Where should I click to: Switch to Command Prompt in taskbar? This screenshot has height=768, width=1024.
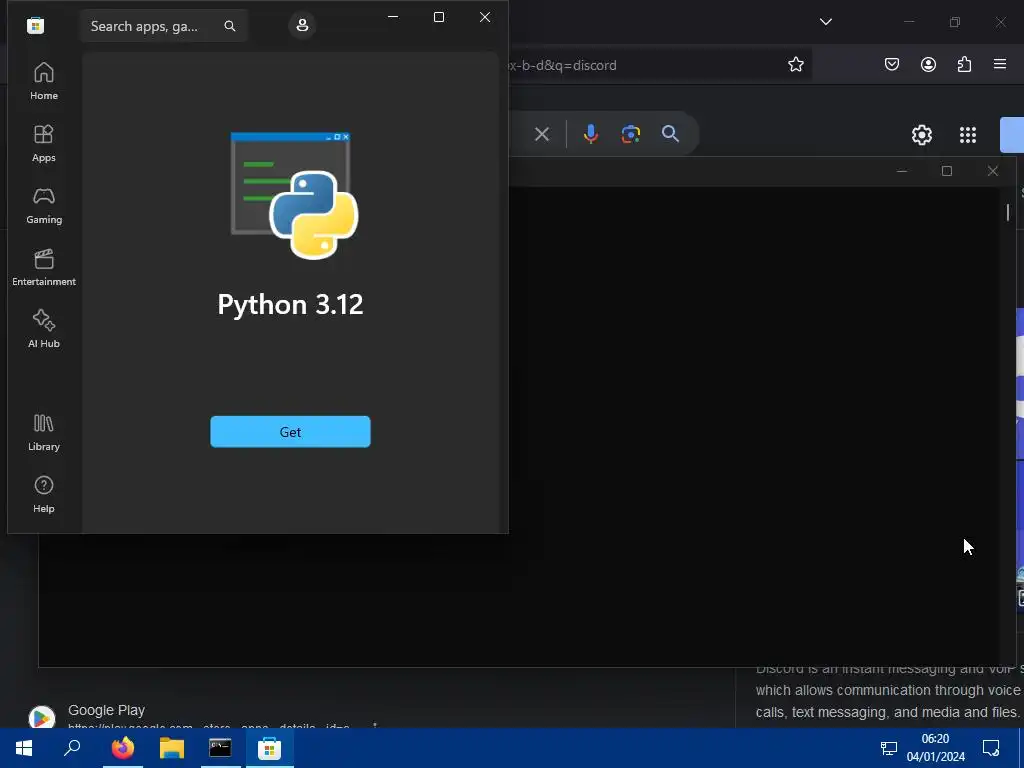tap(220, 748)
